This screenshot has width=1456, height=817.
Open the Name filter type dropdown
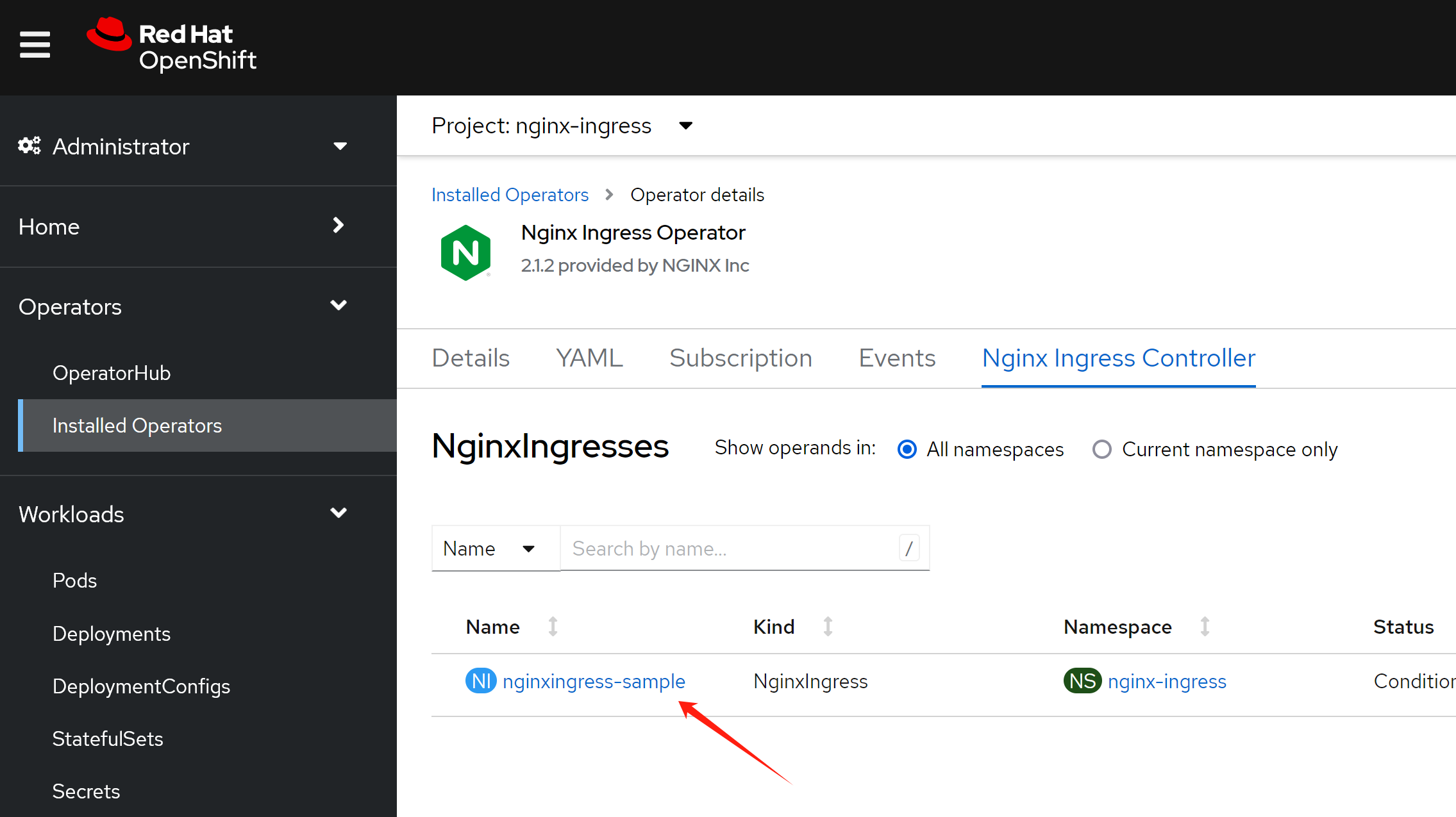(x=490, y=549)
